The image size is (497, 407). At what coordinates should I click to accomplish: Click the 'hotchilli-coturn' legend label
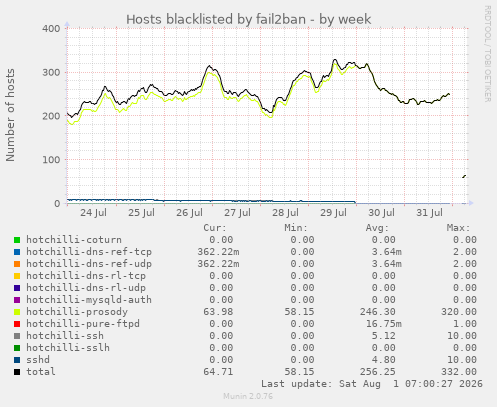(74, 240)
